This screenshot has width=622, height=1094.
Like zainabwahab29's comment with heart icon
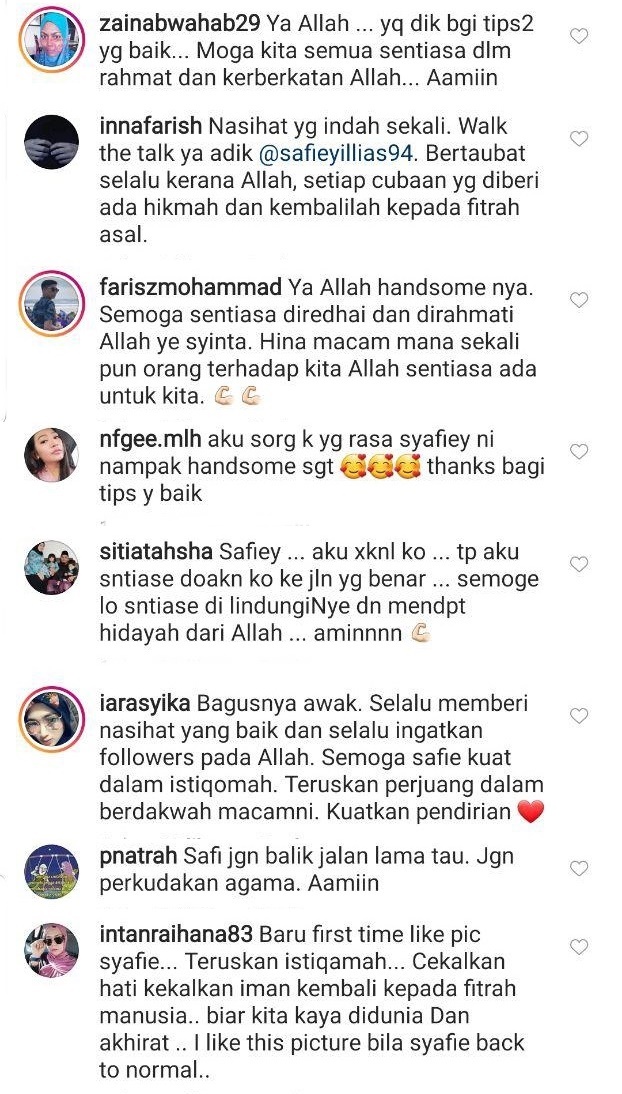click(x=579, y=36)
